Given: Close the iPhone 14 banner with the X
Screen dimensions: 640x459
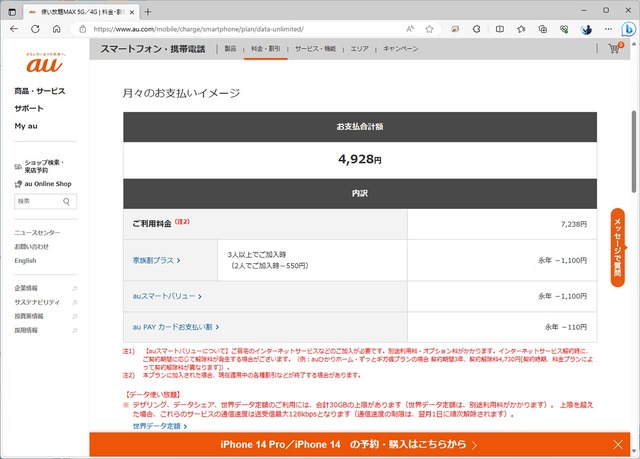Looking at the screenshot, I should [618, 444].
